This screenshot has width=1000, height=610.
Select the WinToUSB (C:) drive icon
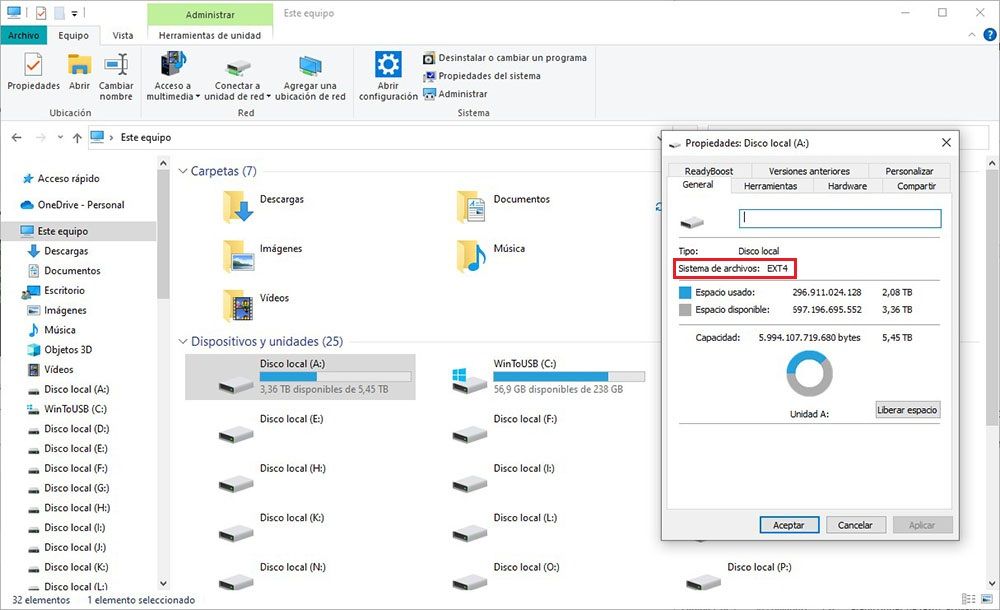[463, 378]
